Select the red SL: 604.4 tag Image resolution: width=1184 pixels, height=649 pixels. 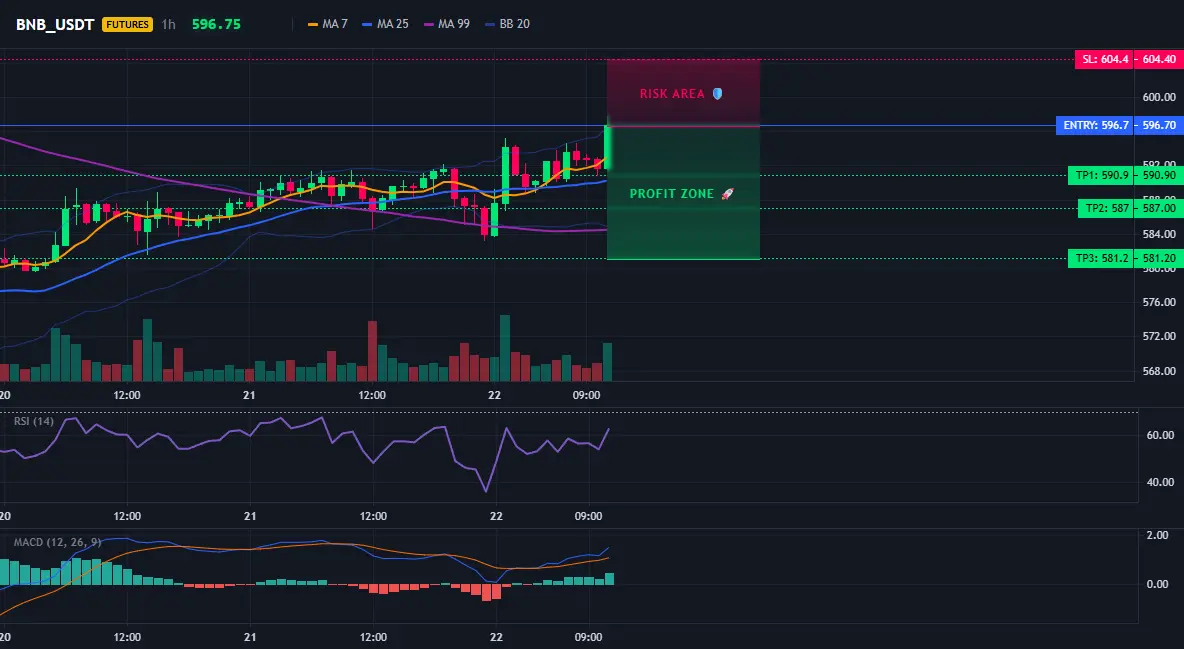pyautogui.click(x=1104, y=59)
